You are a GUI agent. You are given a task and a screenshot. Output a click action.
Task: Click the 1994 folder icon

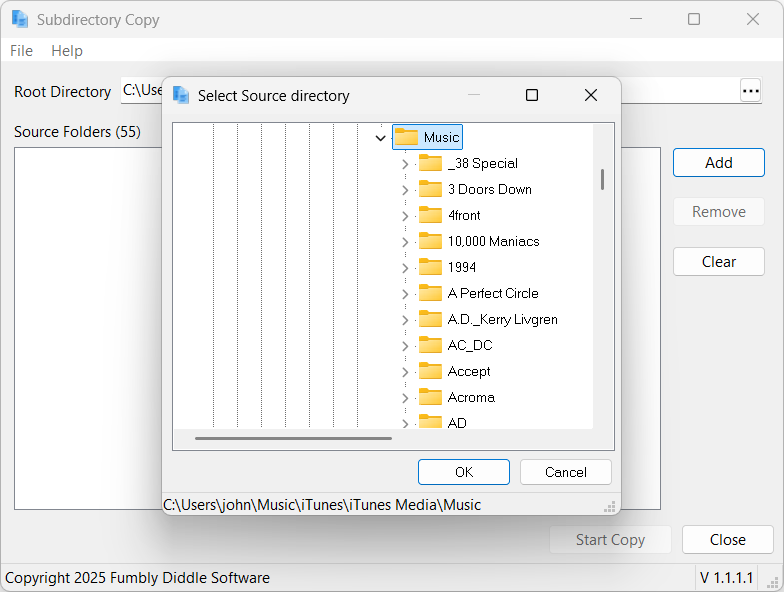coord(430,267)
